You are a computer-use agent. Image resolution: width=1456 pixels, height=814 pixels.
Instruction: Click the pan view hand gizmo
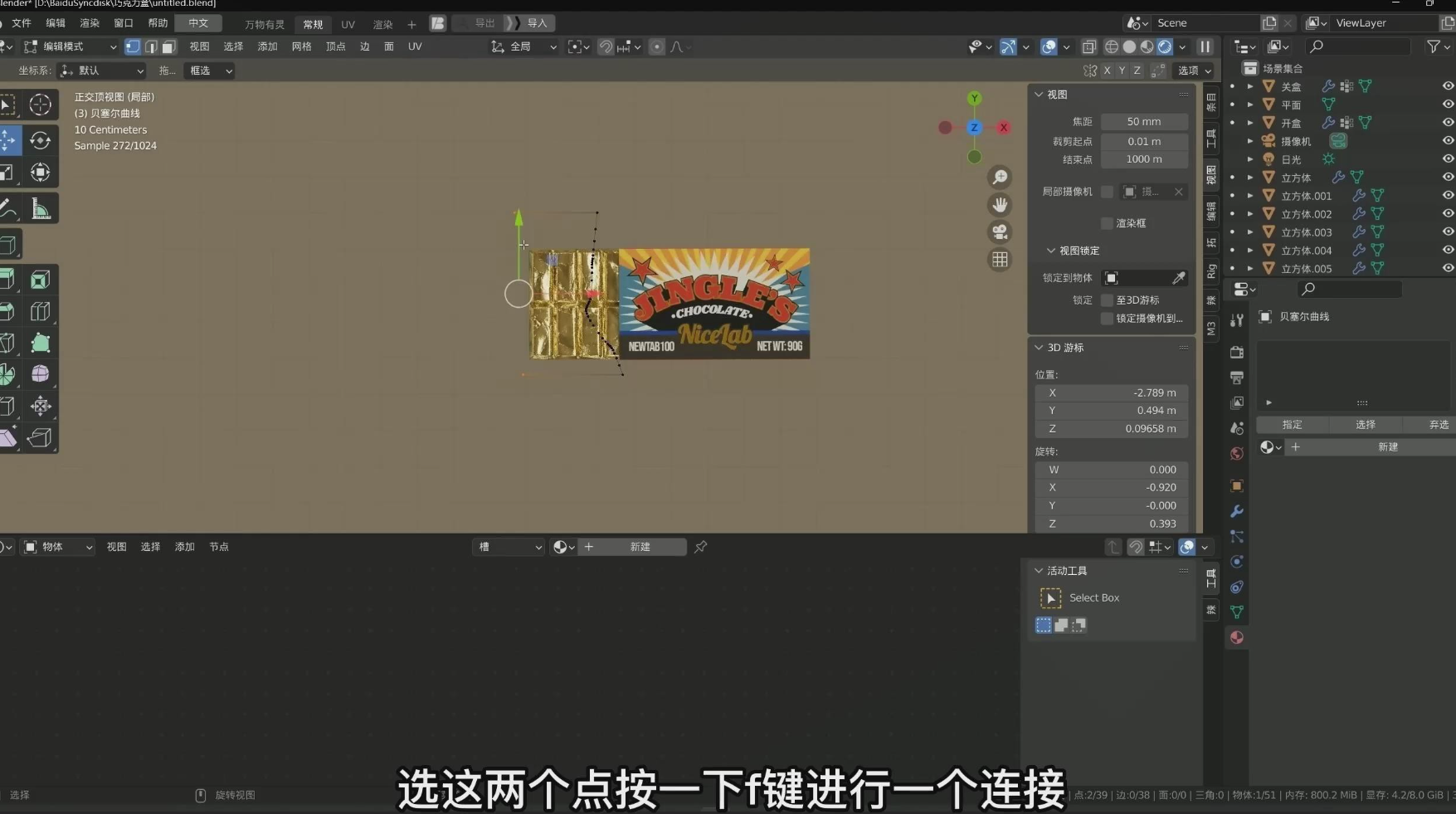(1000, 205)
